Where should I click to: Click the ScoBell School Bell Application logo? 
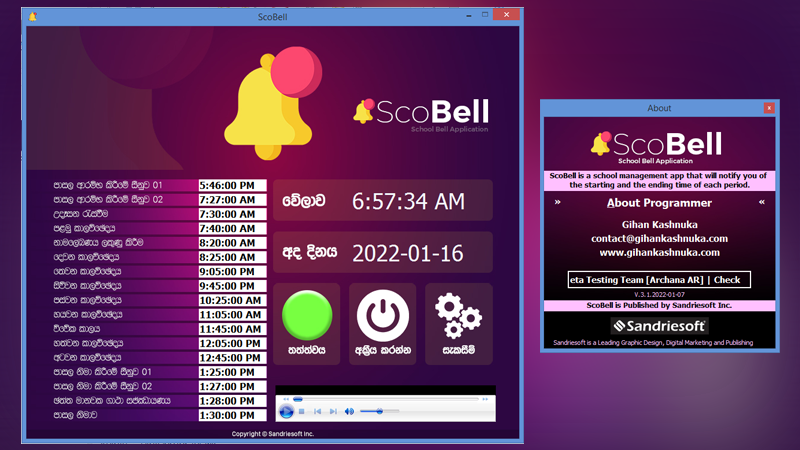tap(421, 115)
